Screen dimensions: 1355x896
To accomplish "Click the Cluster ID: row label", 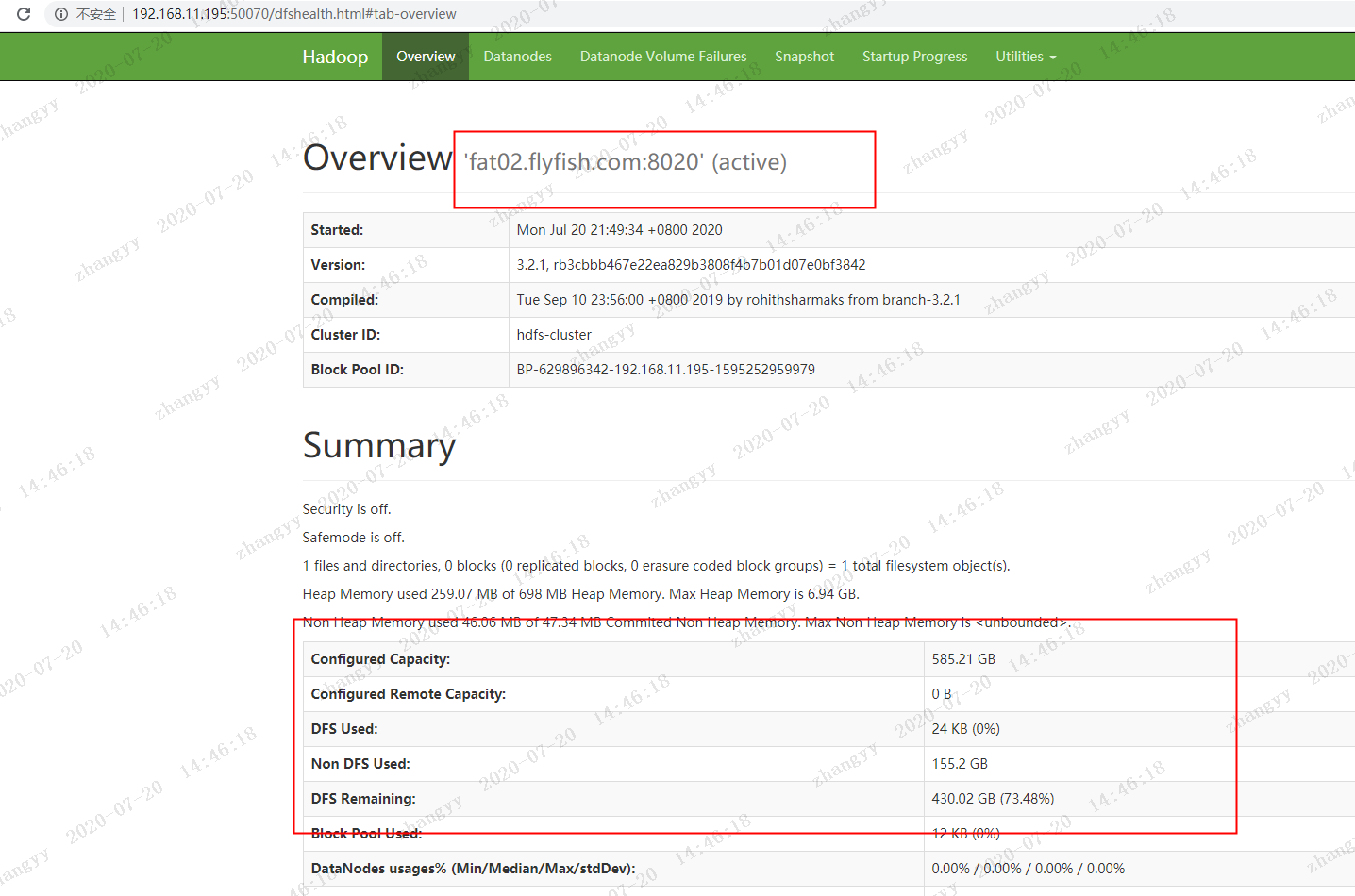I will [345, 335].
